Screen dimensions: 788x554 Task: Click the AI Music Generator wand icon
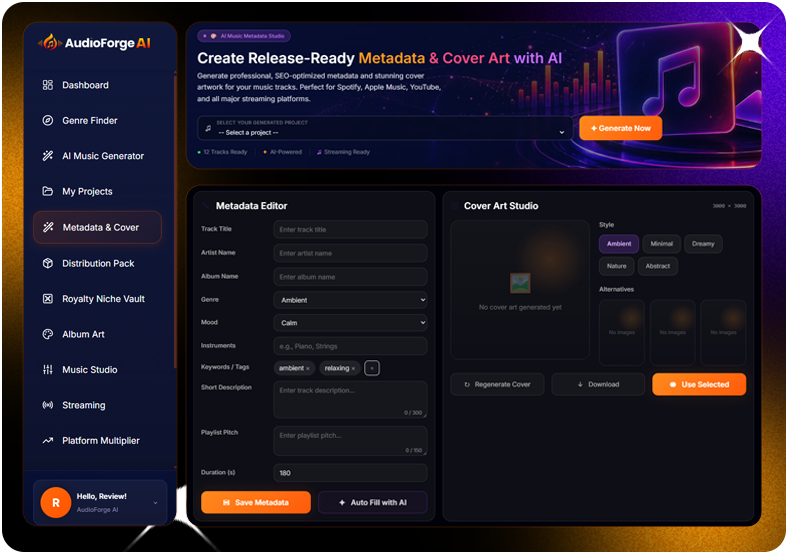(48, 156)
